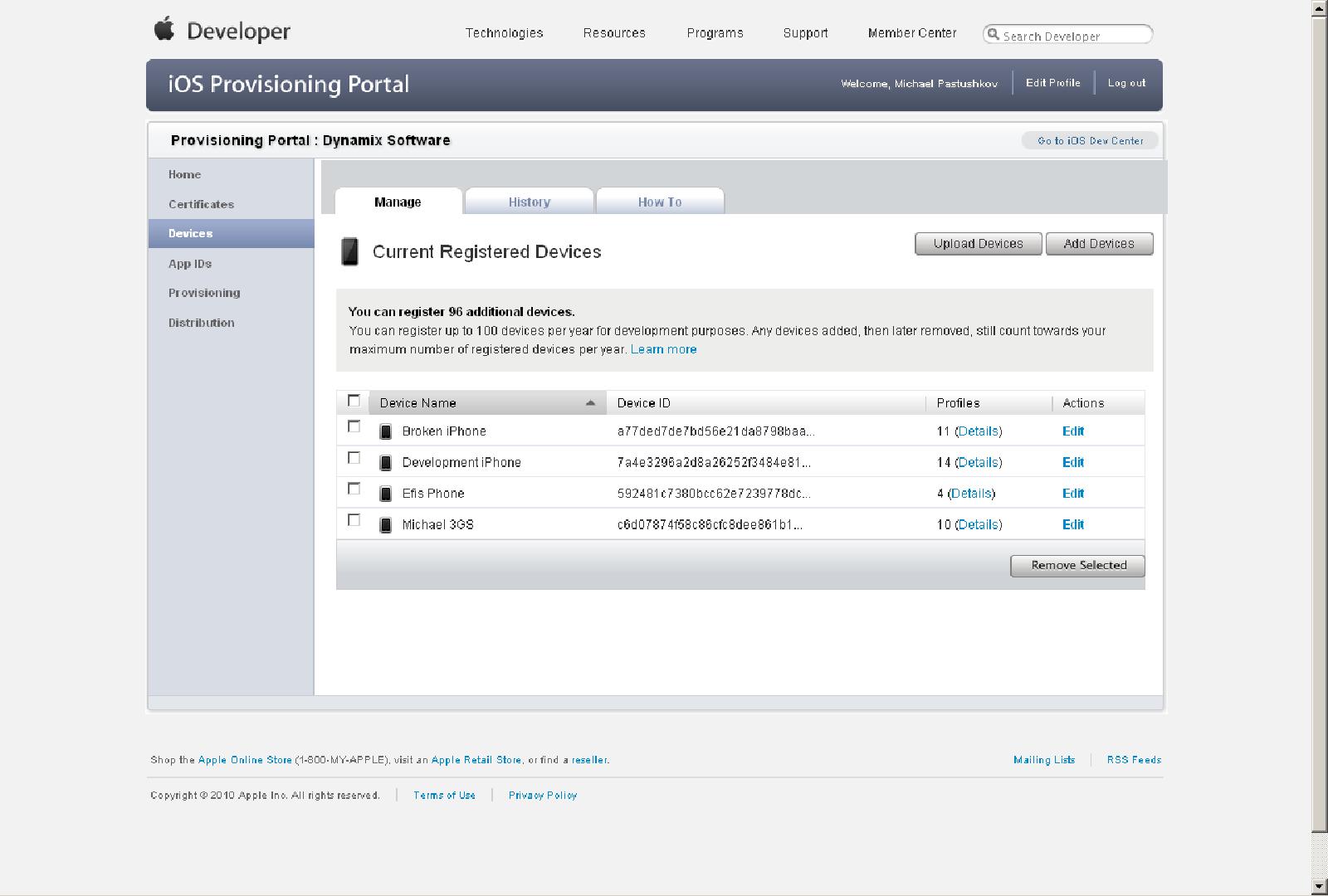Click the Apple Developer logo

222,31
